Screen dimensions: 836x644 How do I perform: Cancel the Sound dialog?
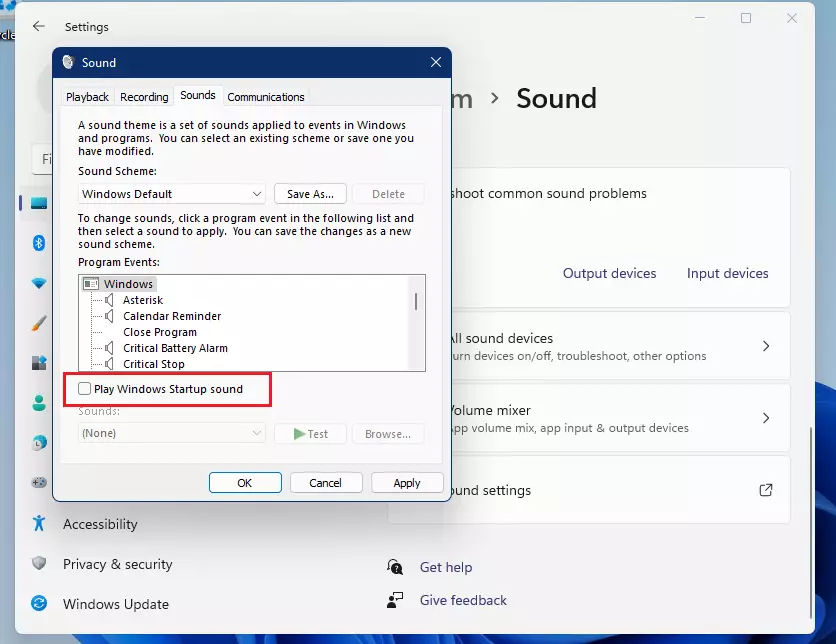point(326,482)
